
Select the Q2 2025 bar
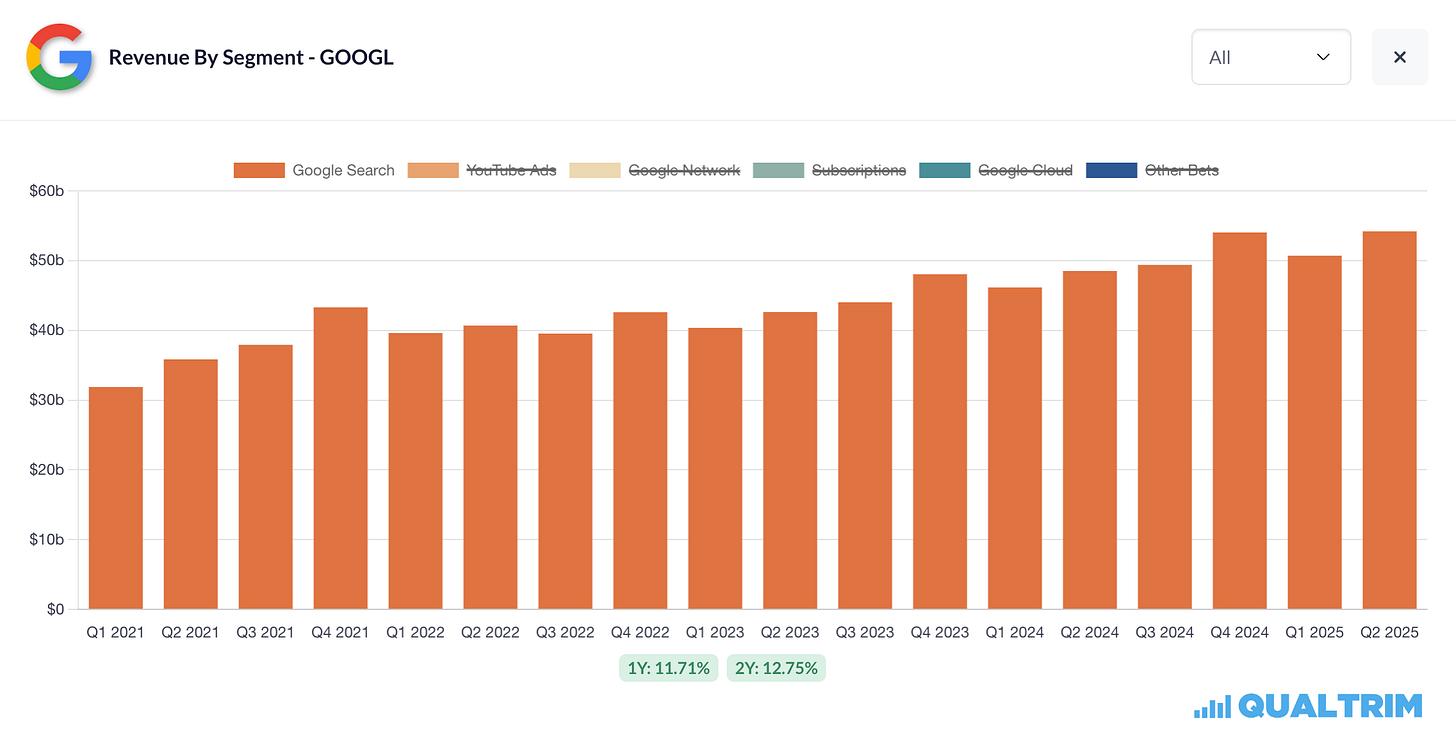coord(1390,420)
